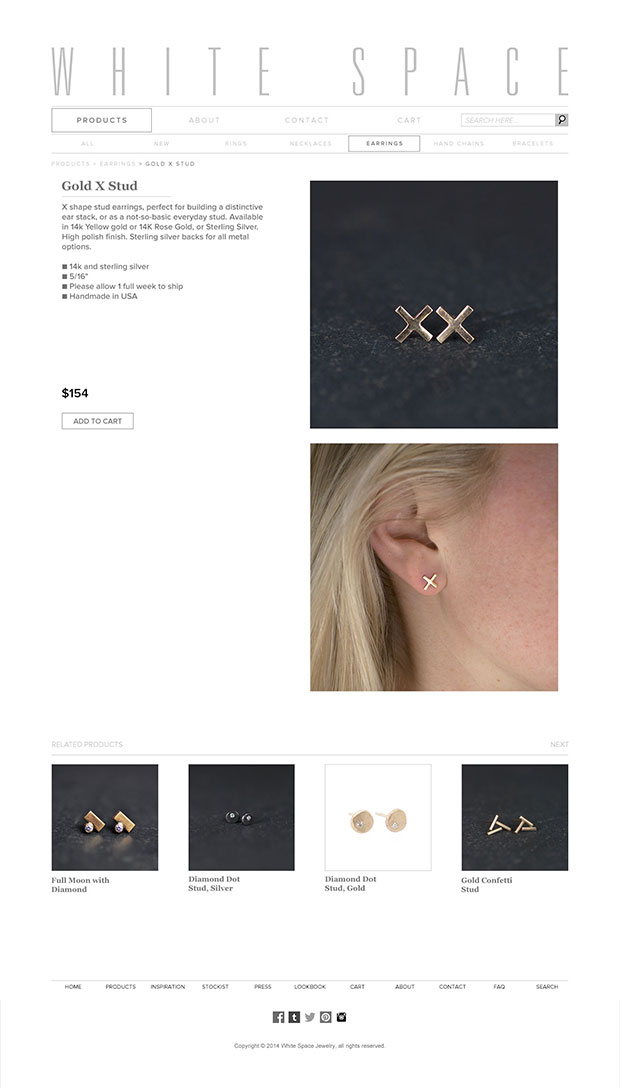View Diamond Dot Stud, Gold product image
The image size is (620, 1088).
[378, 817]
